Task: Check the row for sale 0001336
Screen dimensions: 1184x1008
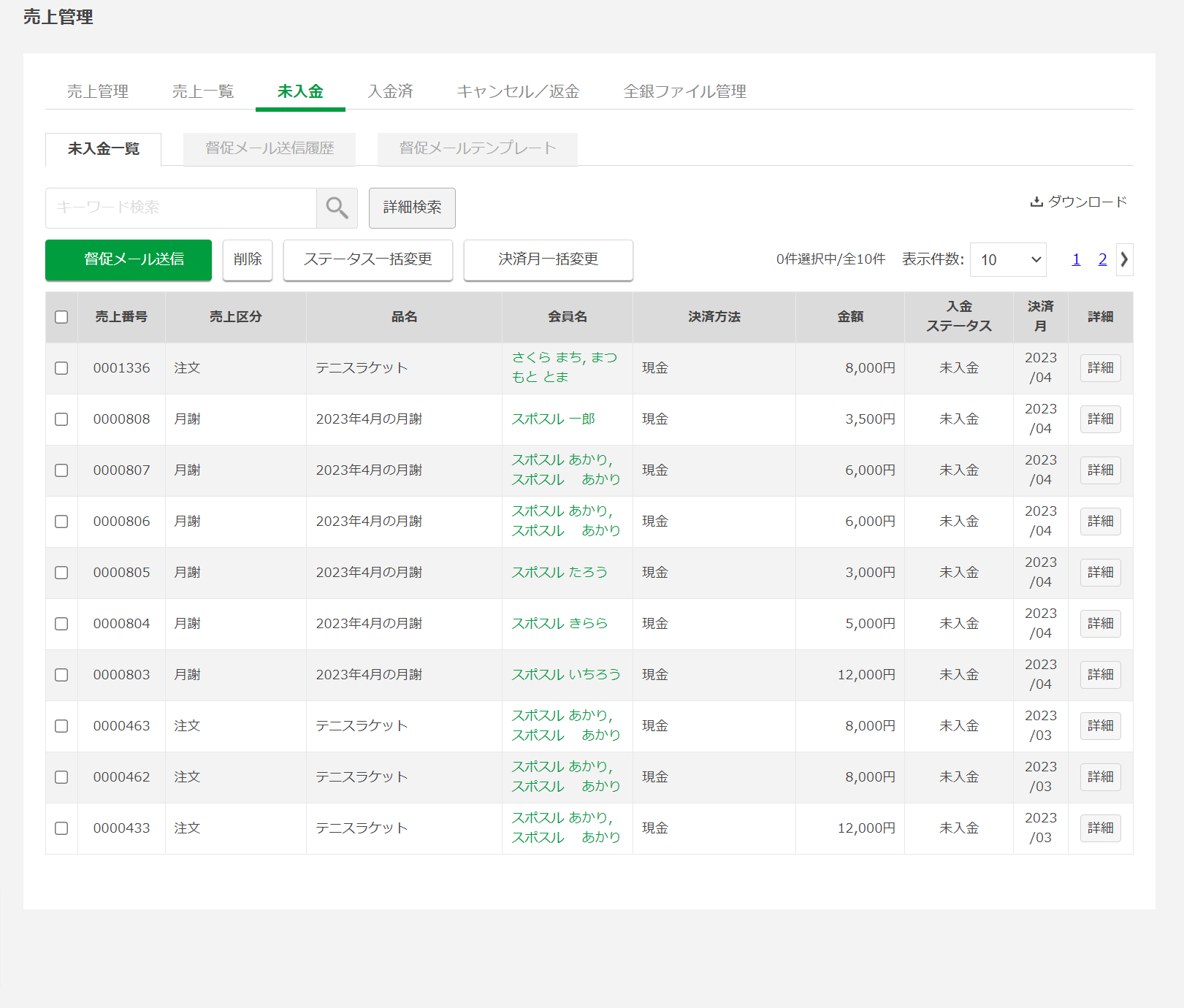Action: (61, 368)
